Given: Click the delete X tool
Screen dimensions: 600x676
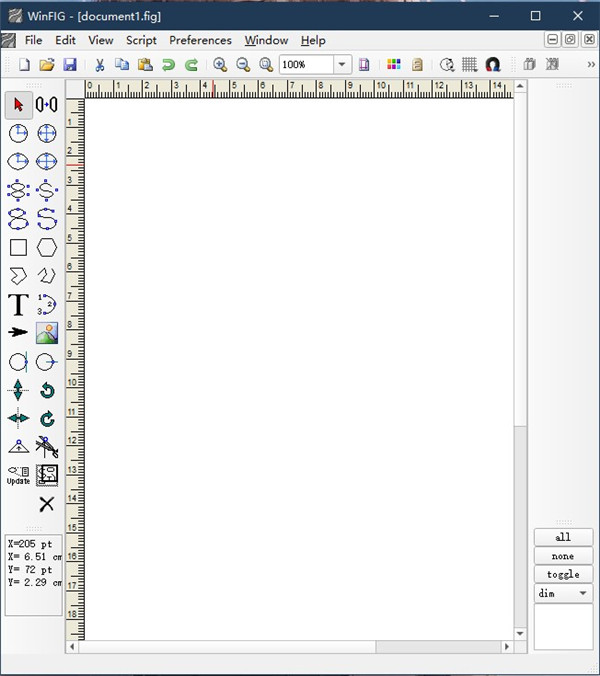Looking at the screenshot, I should coord(47,504).
